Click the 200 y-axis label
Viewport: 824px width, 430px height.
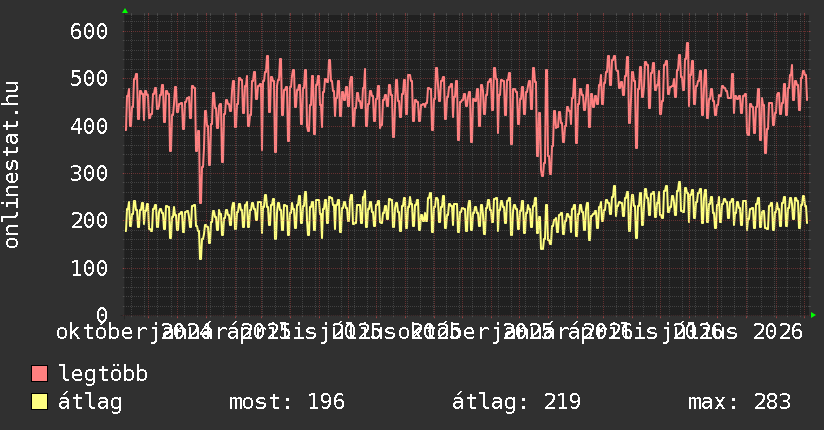(x=89, y=220)
